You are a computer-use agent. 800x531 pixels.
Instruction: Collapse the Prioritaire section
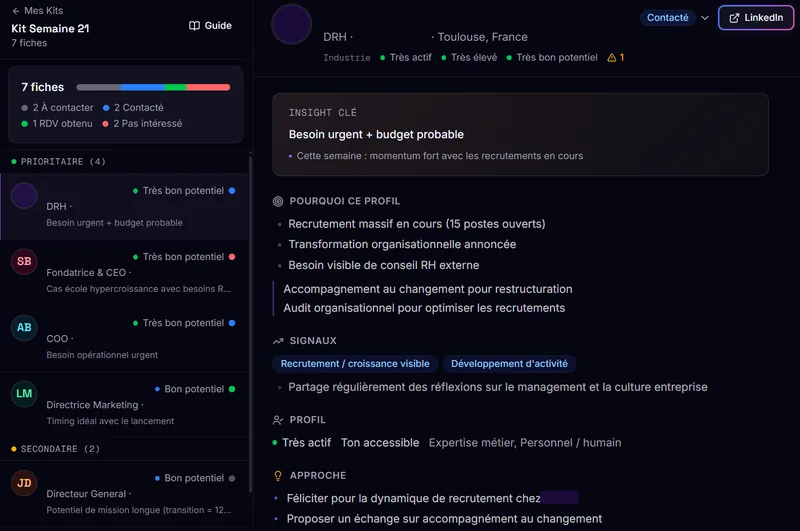58,162
